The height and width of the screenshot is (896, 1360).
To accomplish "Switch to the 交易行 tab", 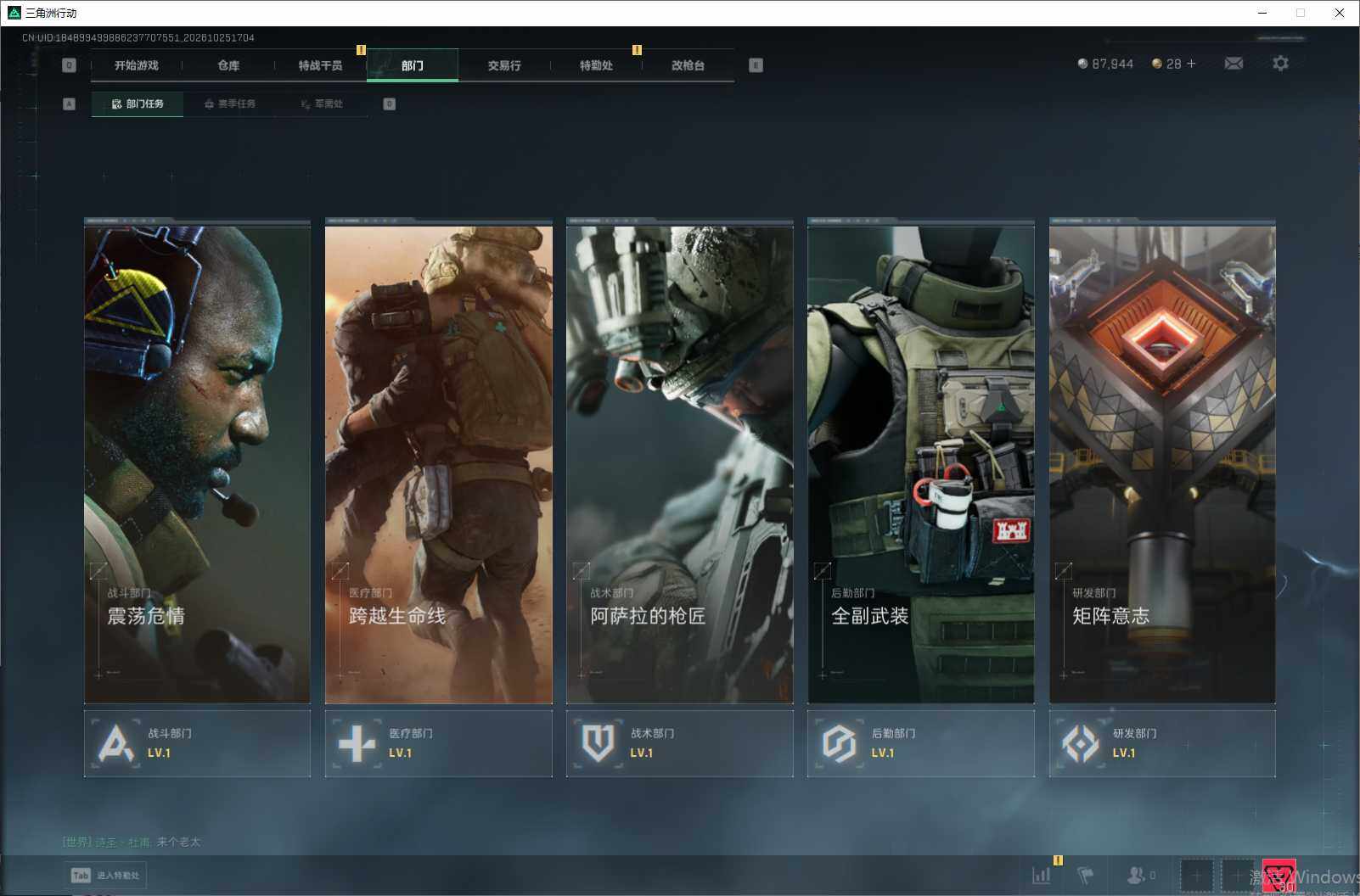I will pos(504,65).
